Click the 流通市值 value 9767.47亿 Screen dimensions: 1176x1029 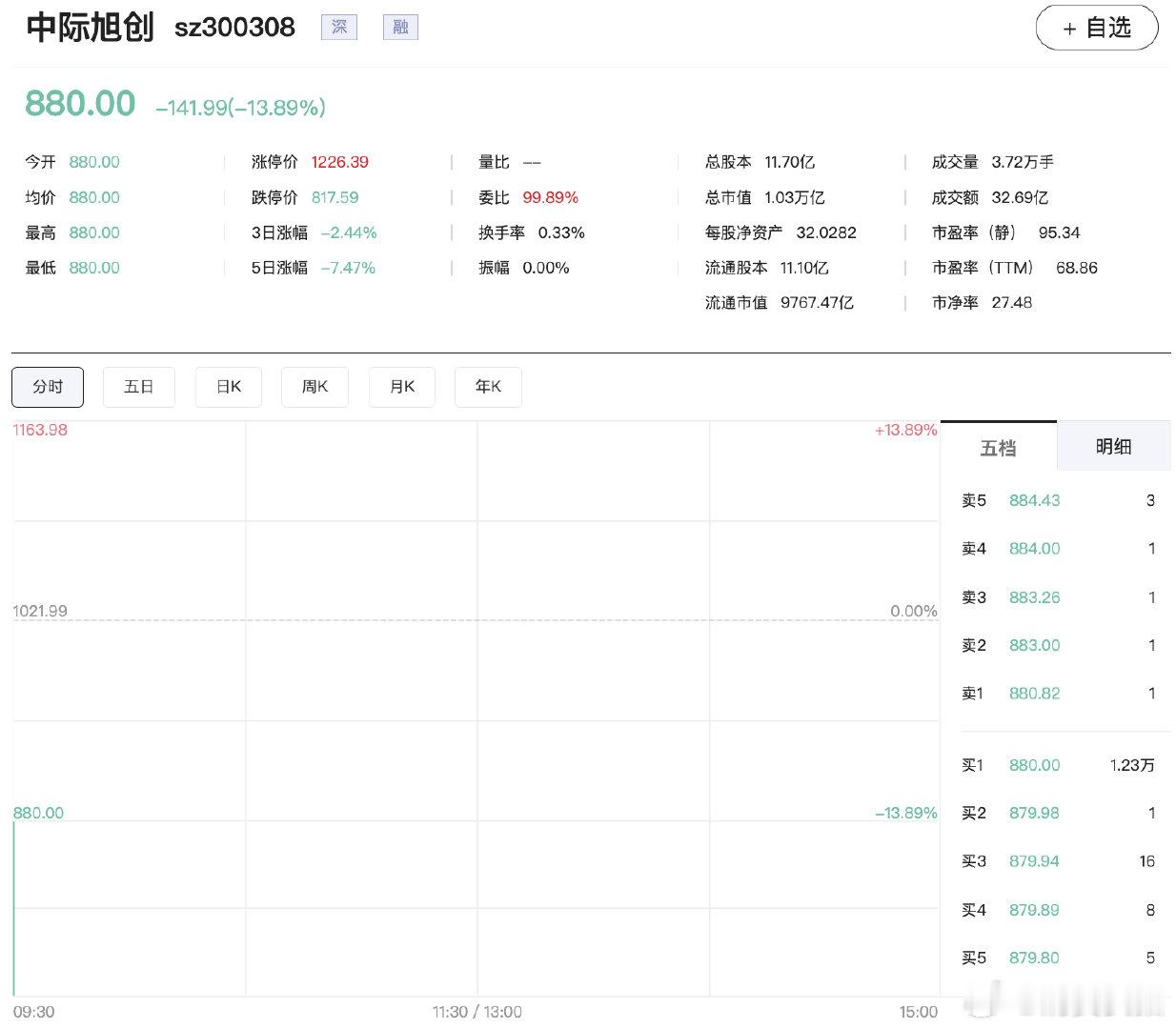(817, 303)
